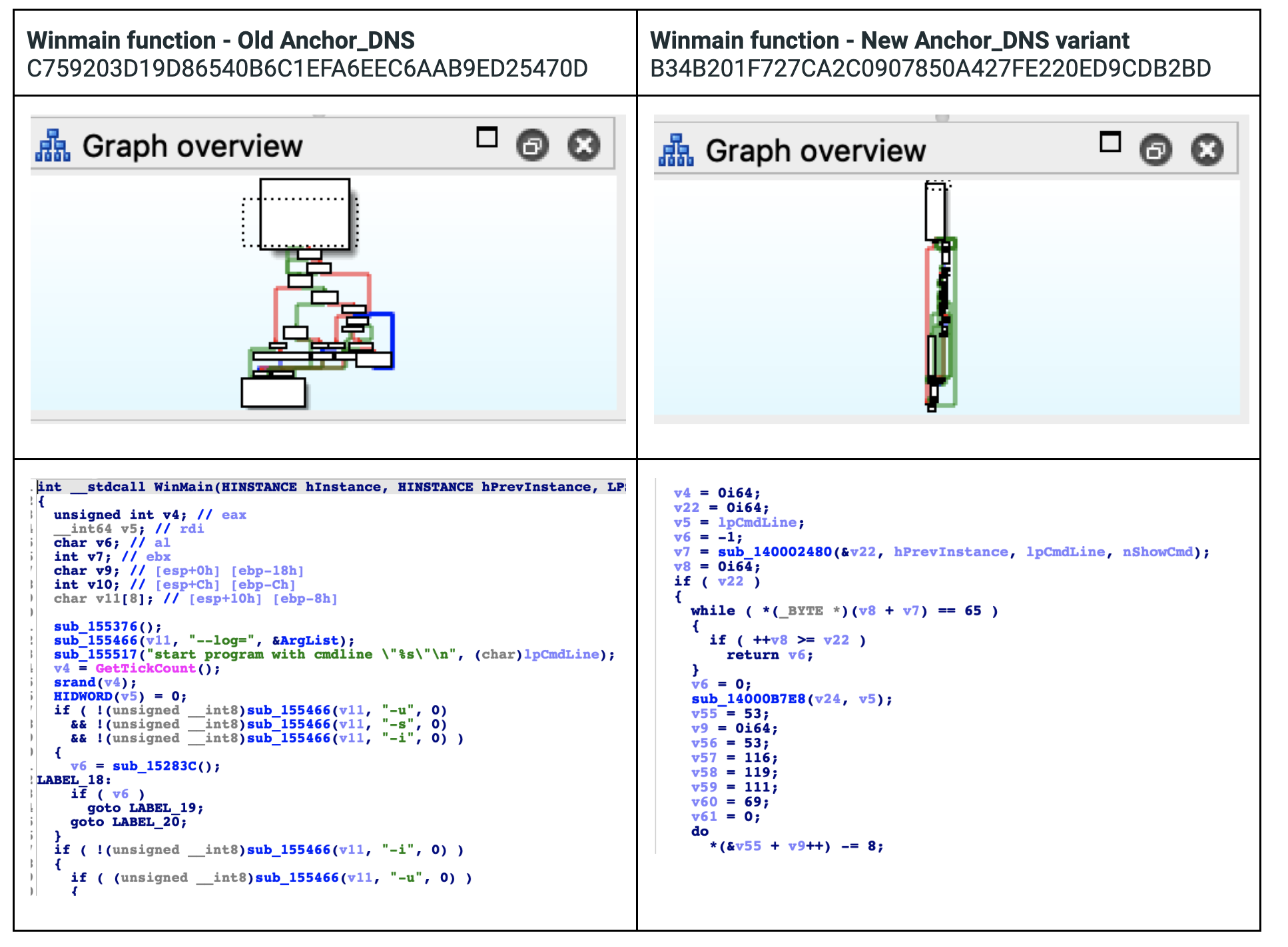
Task: Click the while _BYTE comparison line
Action: 844,611
